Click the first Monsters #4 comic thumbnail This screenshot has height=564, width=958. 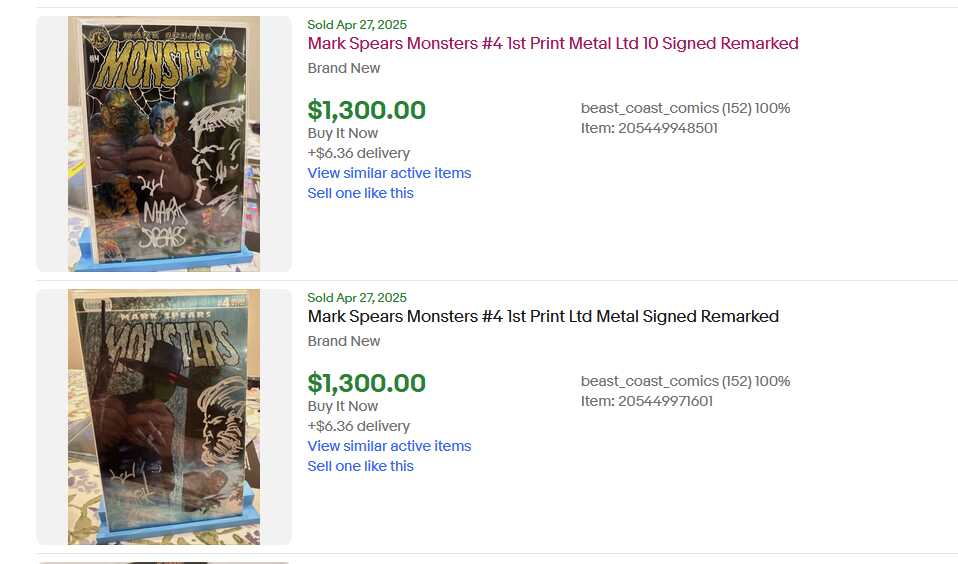click(164, 144)
